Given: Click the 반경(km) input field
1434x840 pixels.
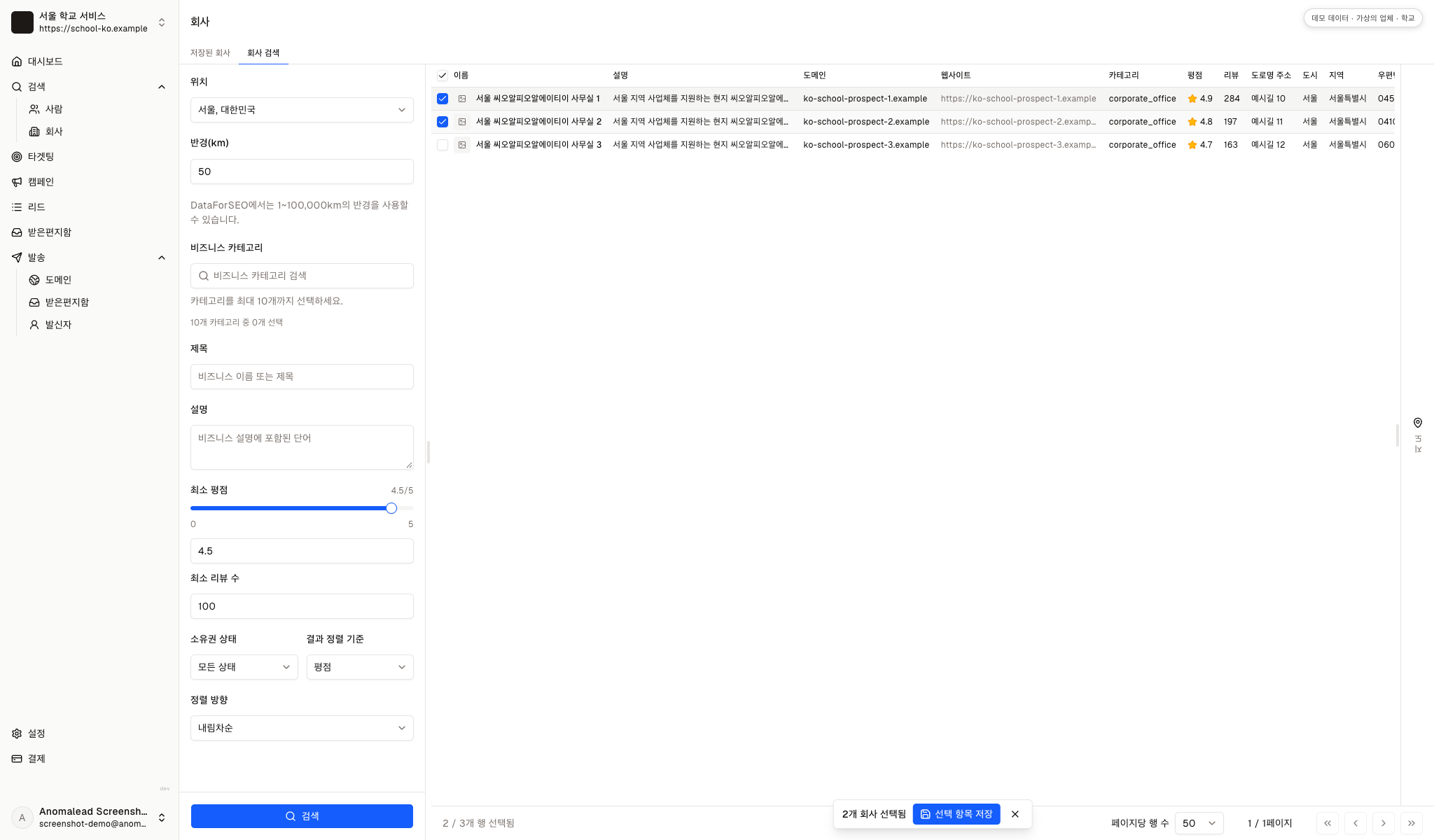Looking at the screenshot, I should 302,171.
